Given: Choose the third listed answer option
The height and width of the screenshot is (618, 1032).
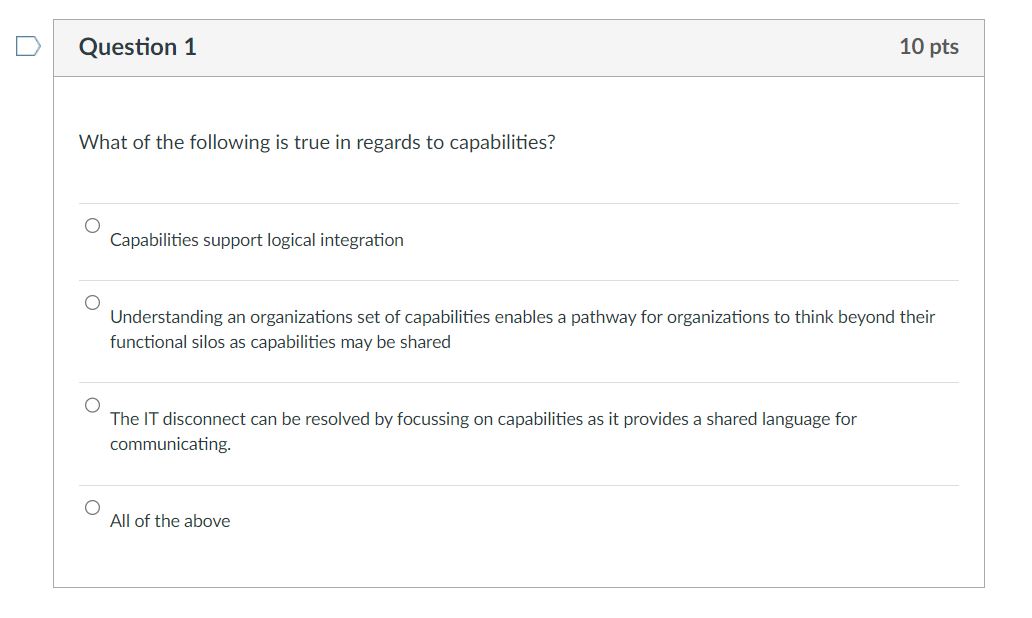Looking at the screenshot, I should click(484, 431).
